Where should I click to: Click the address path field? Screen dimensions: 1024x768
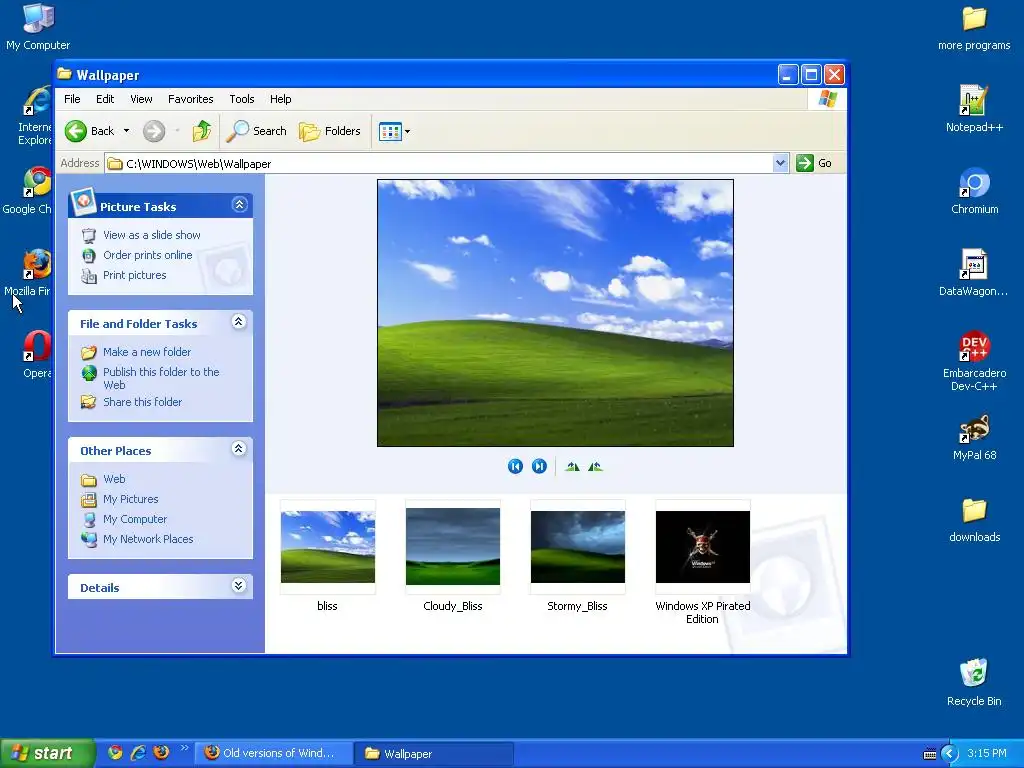click(x=439, y=163)
